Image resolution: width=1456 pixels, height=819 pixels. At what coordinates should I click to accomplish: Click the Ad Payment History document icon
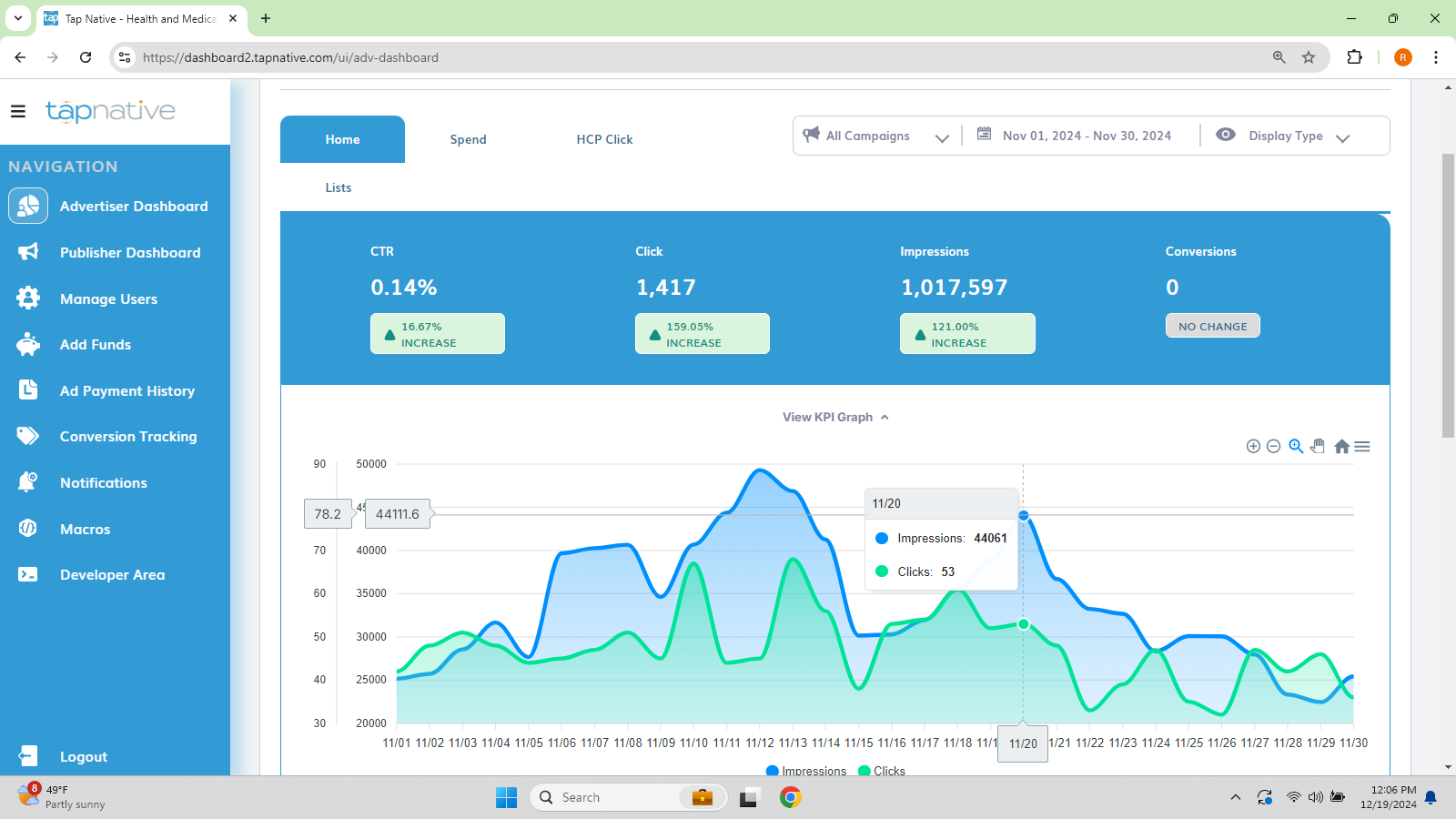(28, 390)
